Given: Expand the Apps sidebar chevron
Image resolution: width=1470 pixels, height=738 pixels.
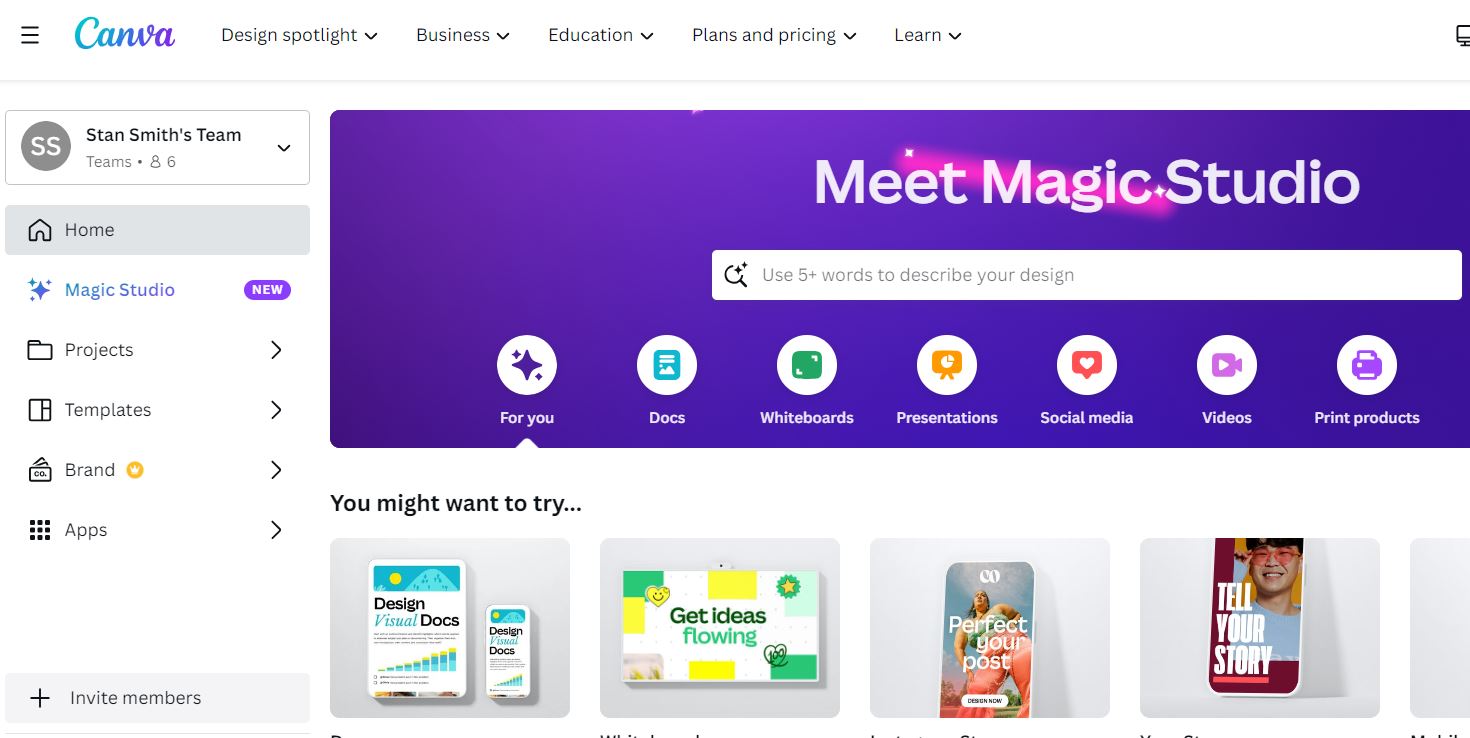Looking at the screenshot, I should pos(277,530).
